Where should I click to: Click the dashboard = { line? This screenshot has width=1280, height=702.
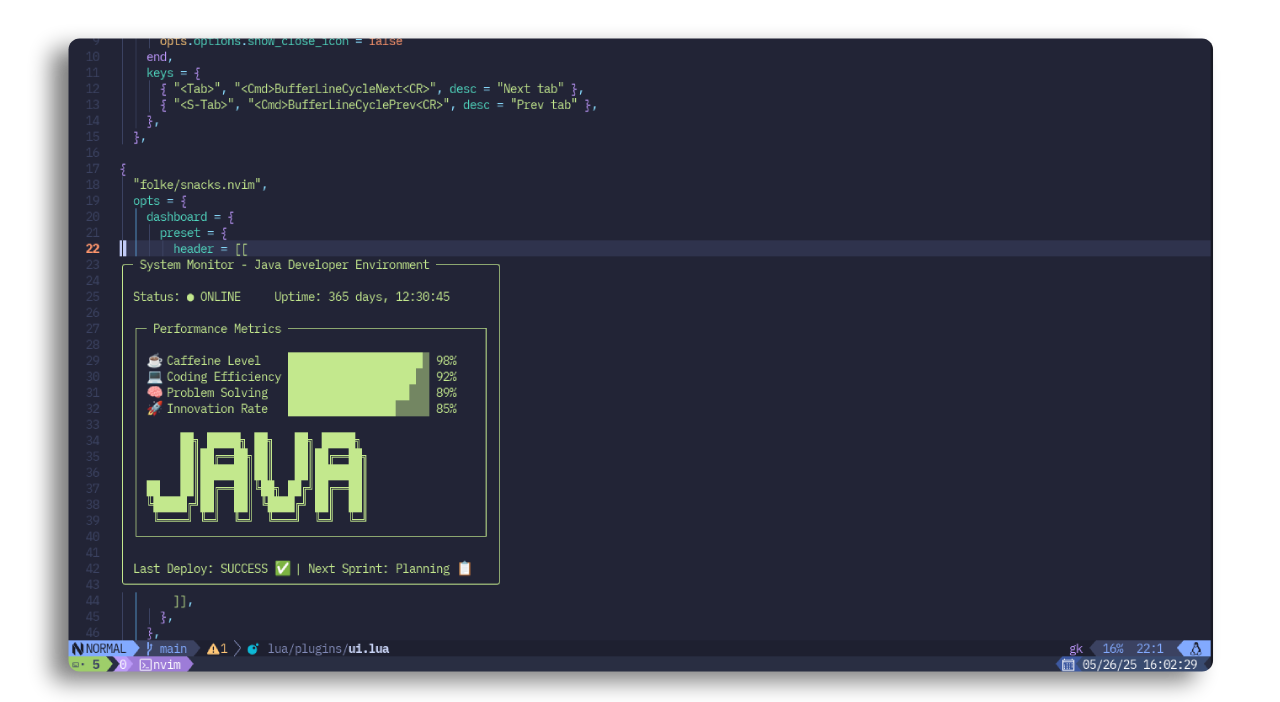click(x=190, y=217)
